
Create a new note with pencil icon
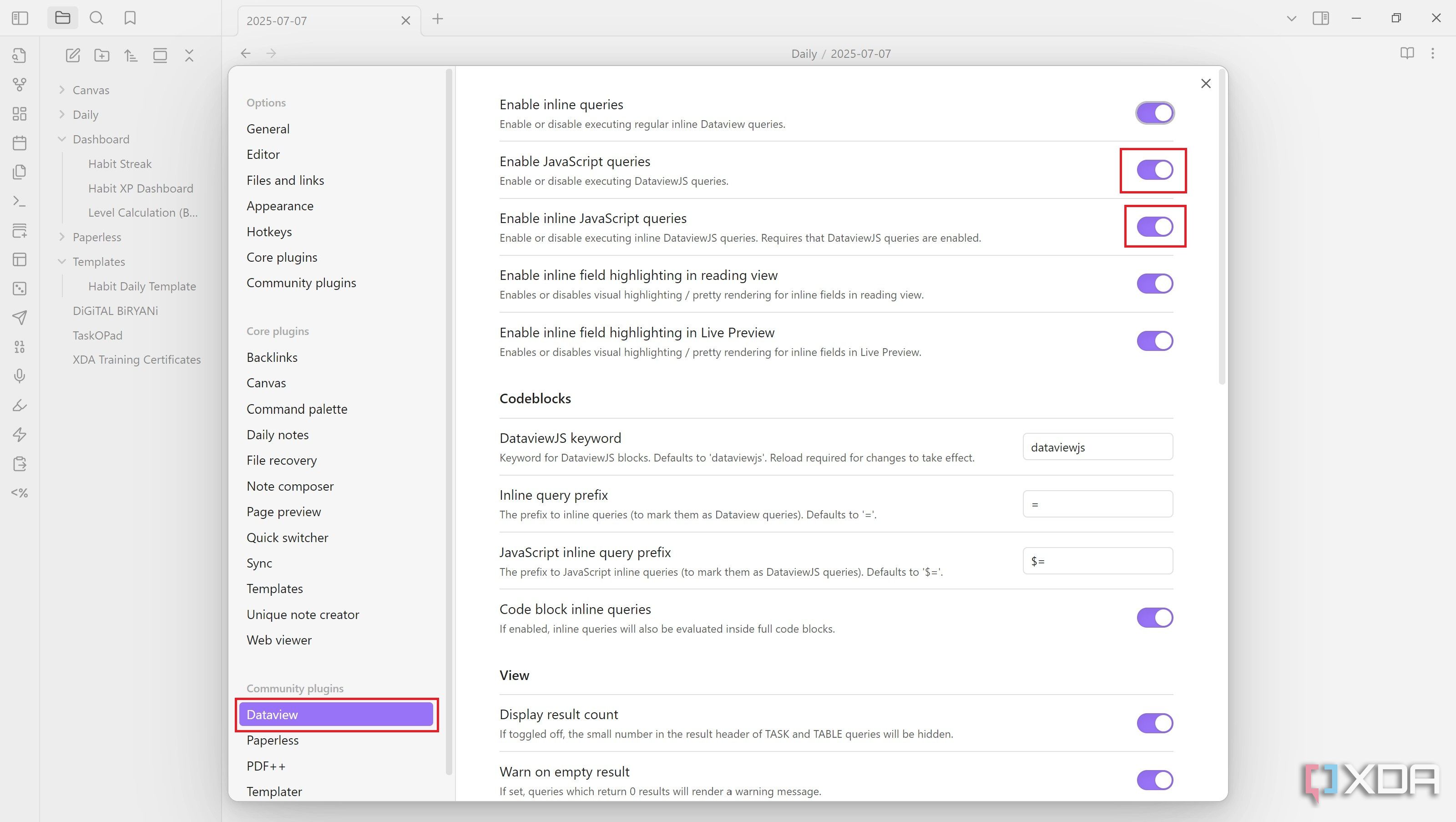pos(73,56)
